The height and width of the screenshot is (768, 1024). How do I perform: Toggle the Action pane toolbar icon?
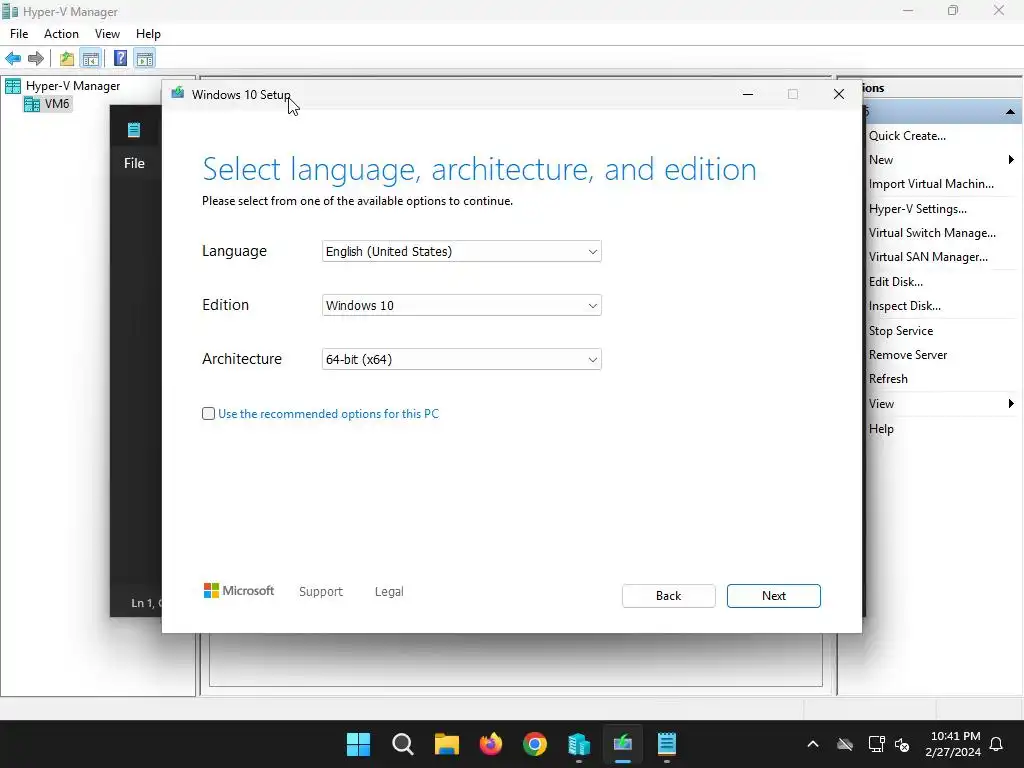(145, 59)
